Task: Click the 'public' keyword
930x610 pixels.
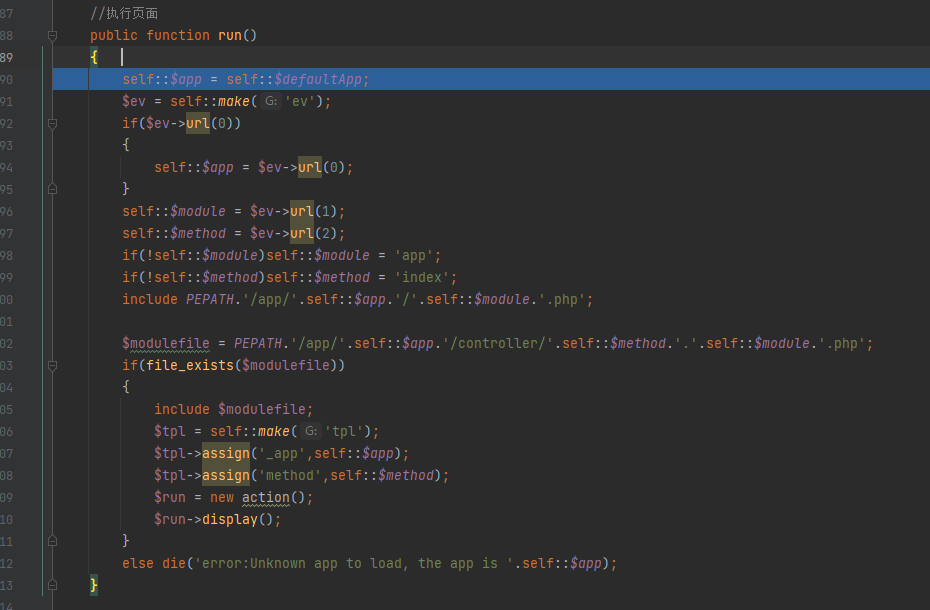Action: [x=114, y=36]
